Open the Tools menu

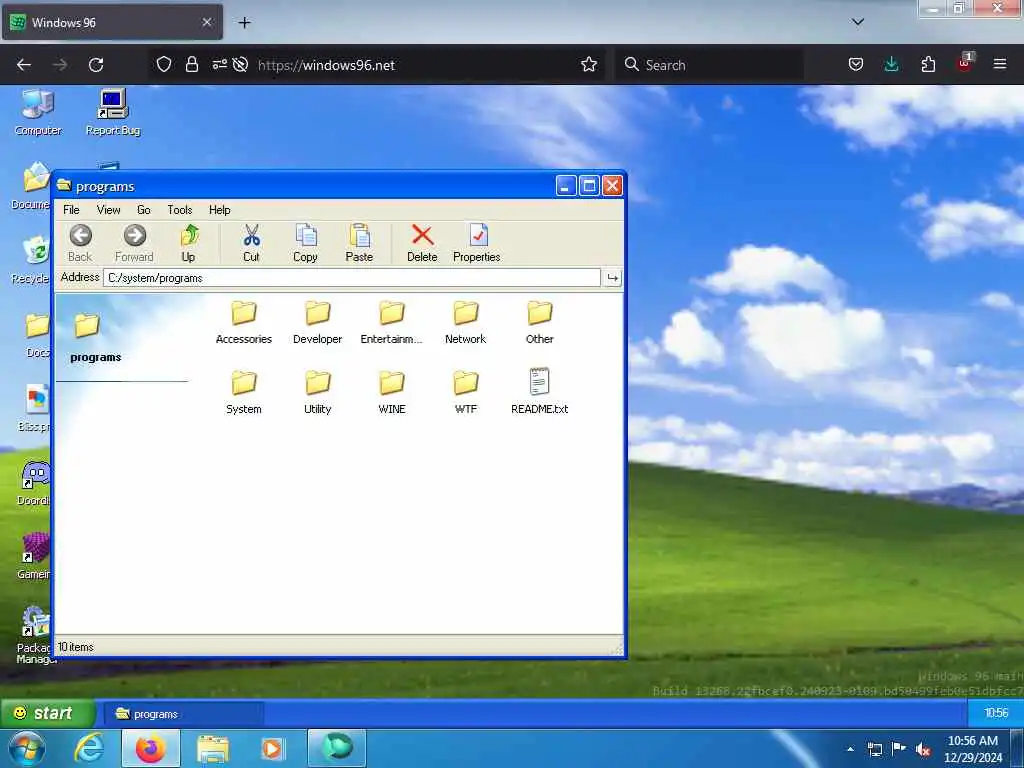click(180, 210)
